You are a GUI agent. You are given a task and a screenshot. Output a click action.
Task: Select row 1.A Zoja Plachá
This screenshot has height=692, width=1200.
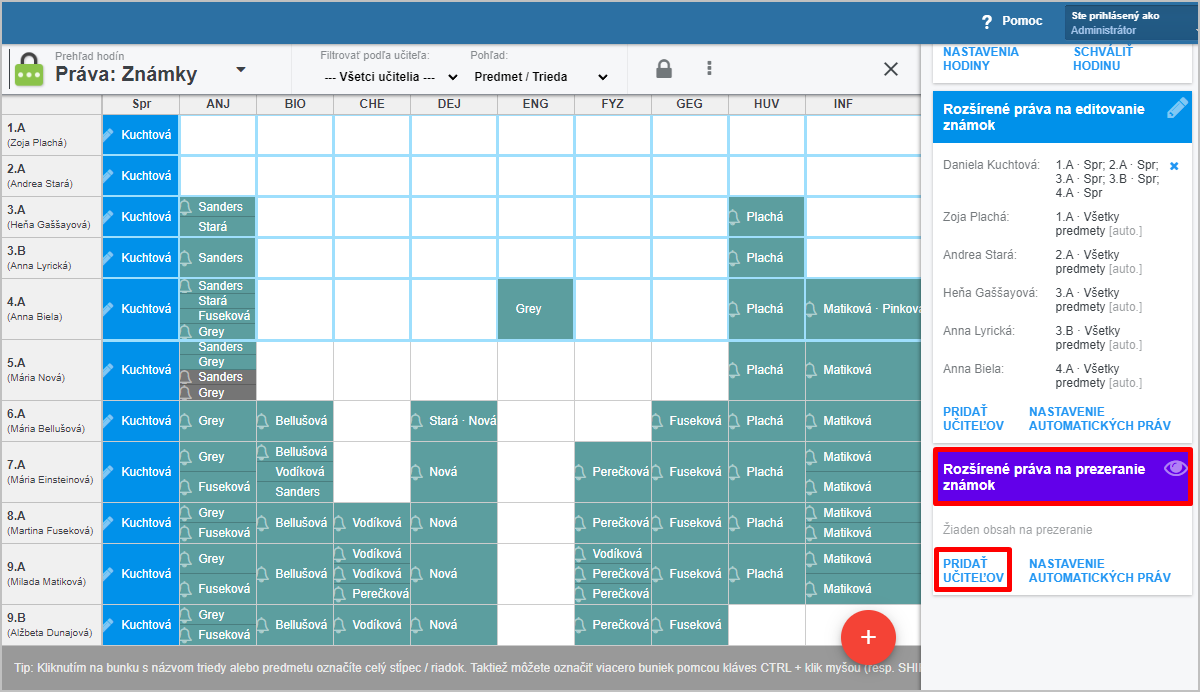tap(52, 135)
